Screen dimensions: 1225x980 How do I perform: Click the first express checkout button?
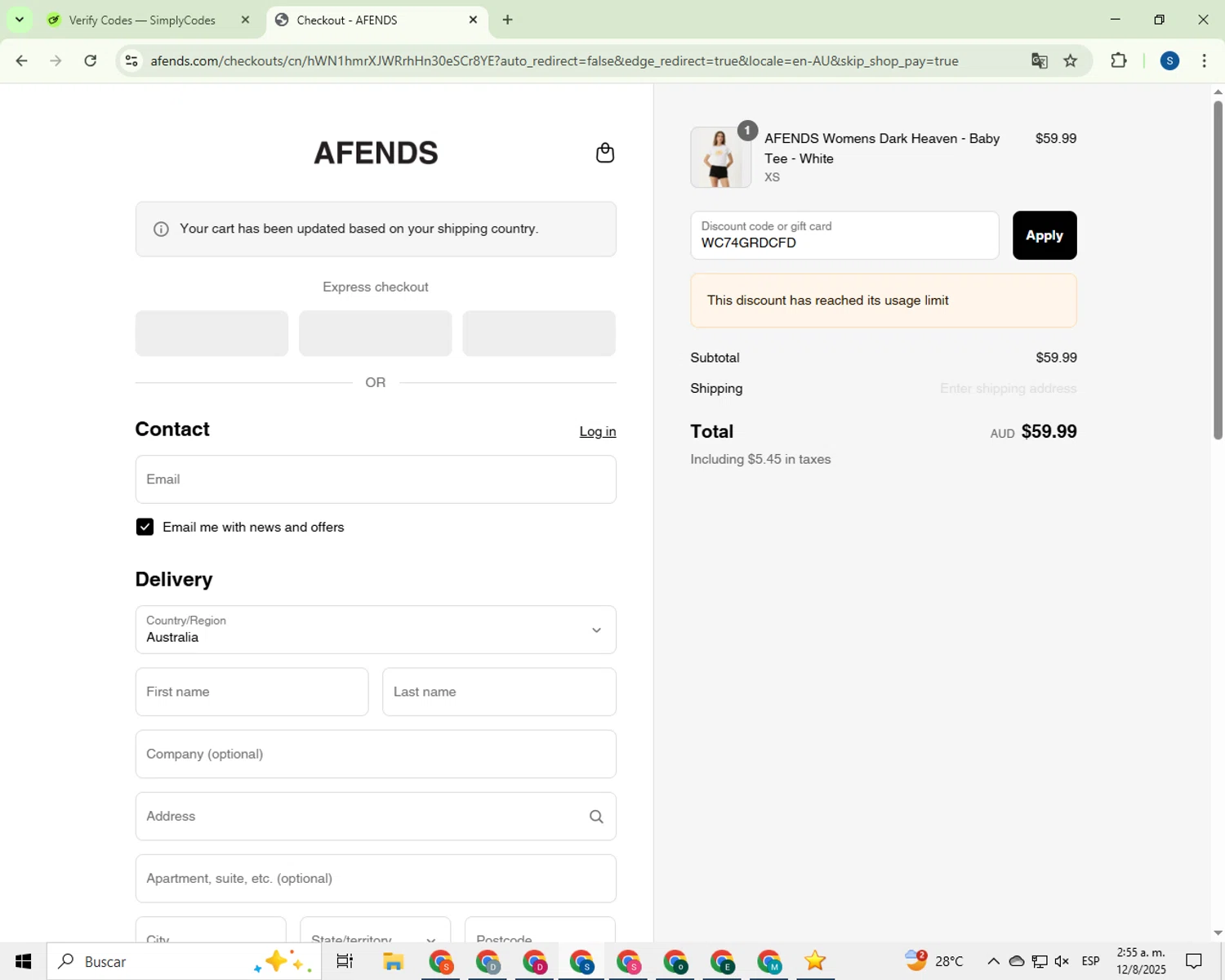pos(212,333)
